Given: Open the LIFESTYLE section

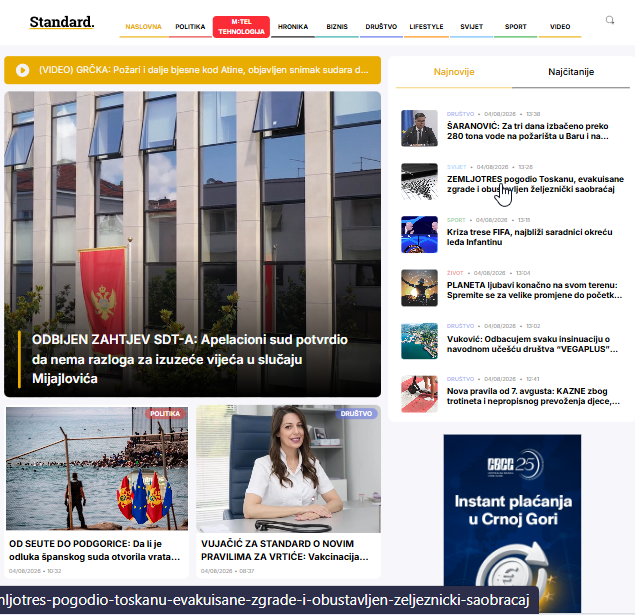Looking at the screenshot, I should point(426,27).
